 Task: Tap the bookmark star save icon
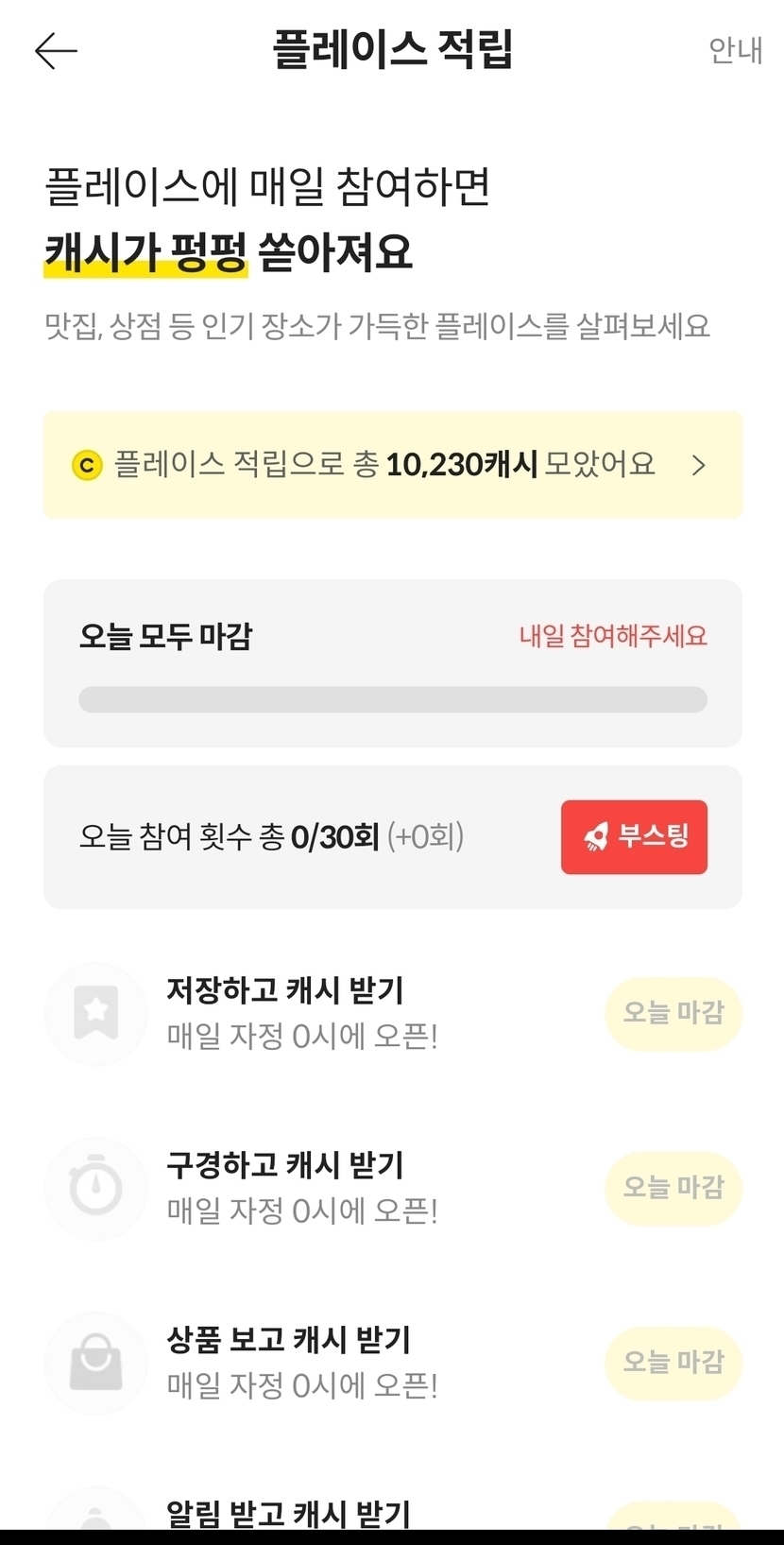tap(96, 1013)
